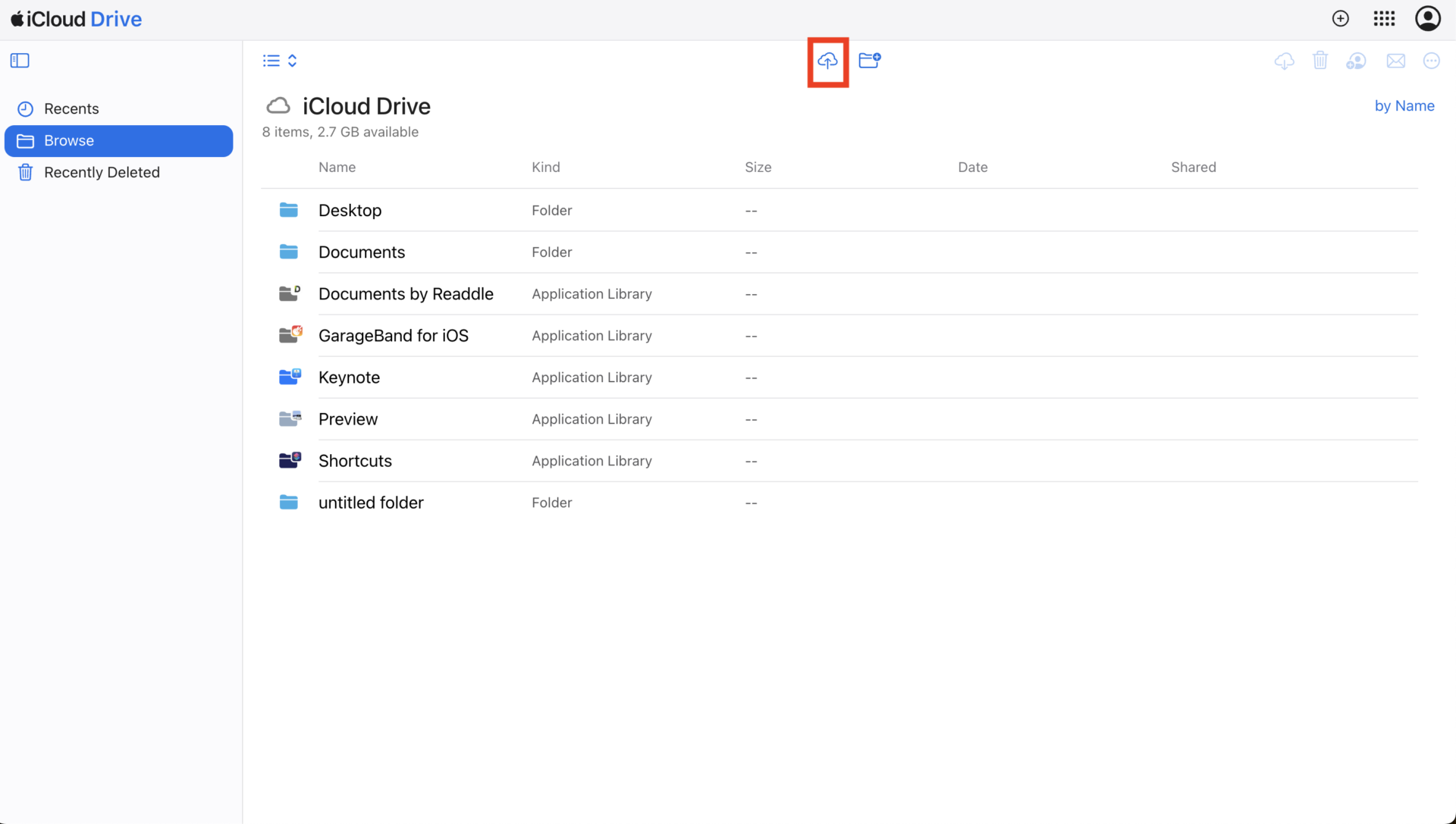Click the Add person sharing icon
The height and width of the screenshot is (824, 1456).
click(x=1357, y=61)
